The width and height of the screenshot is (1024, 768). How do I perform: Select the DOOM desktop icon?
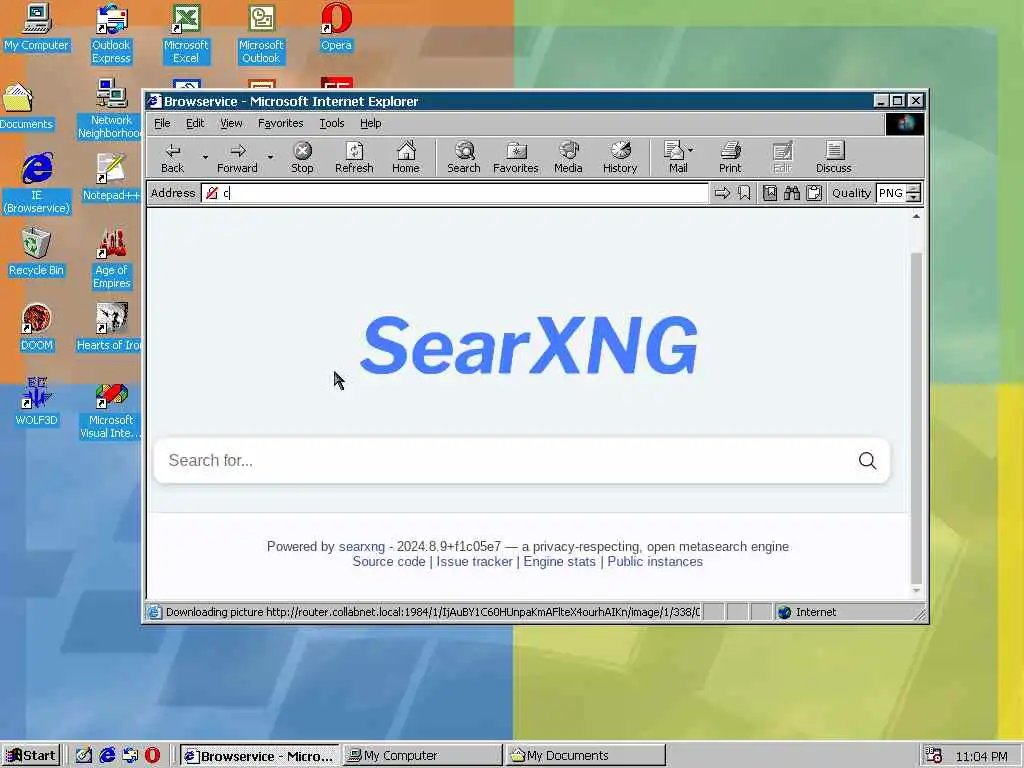37,327
